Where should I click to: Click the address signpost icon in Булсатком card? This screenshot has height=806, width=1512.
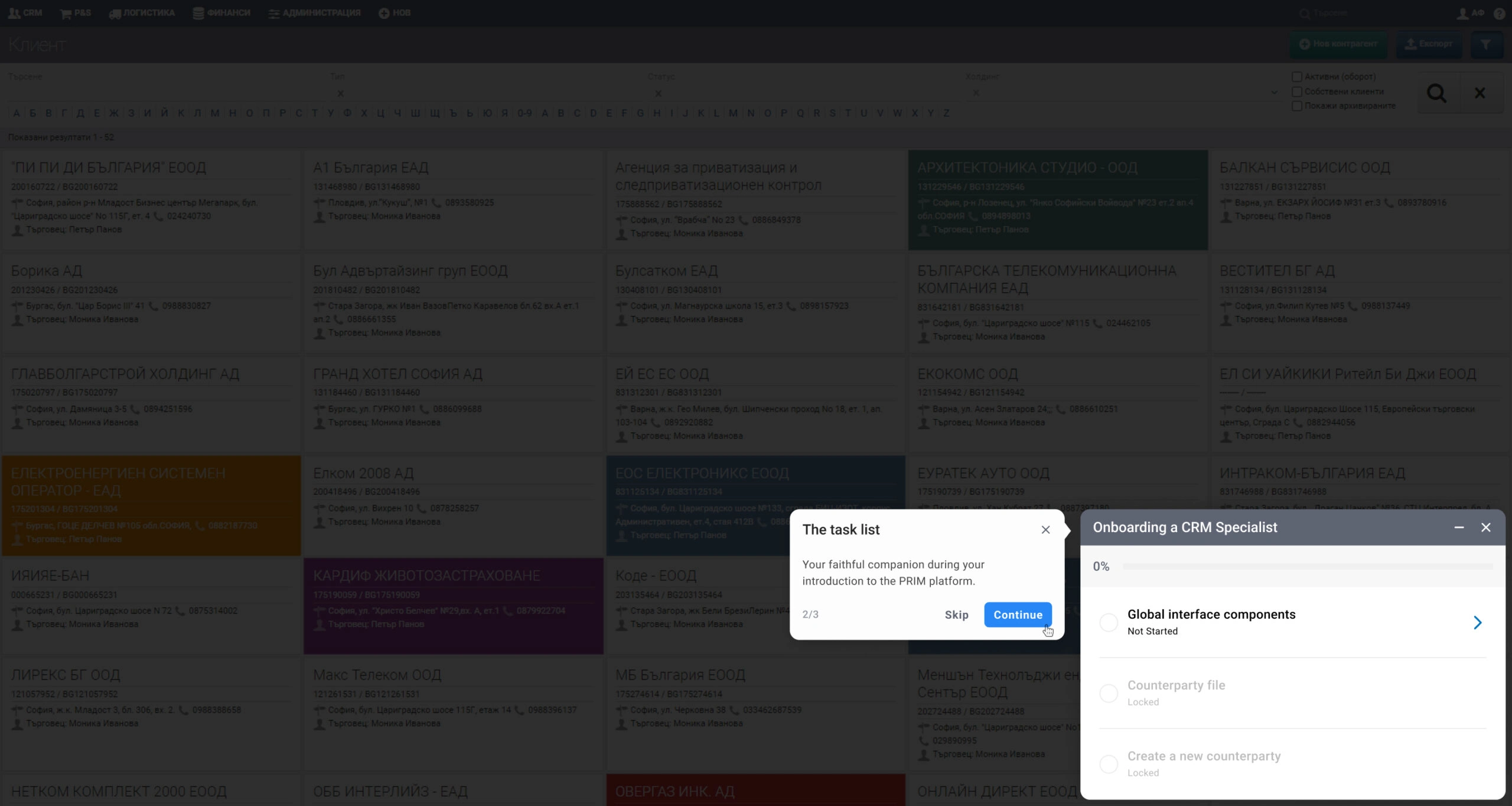pos(621,306)
